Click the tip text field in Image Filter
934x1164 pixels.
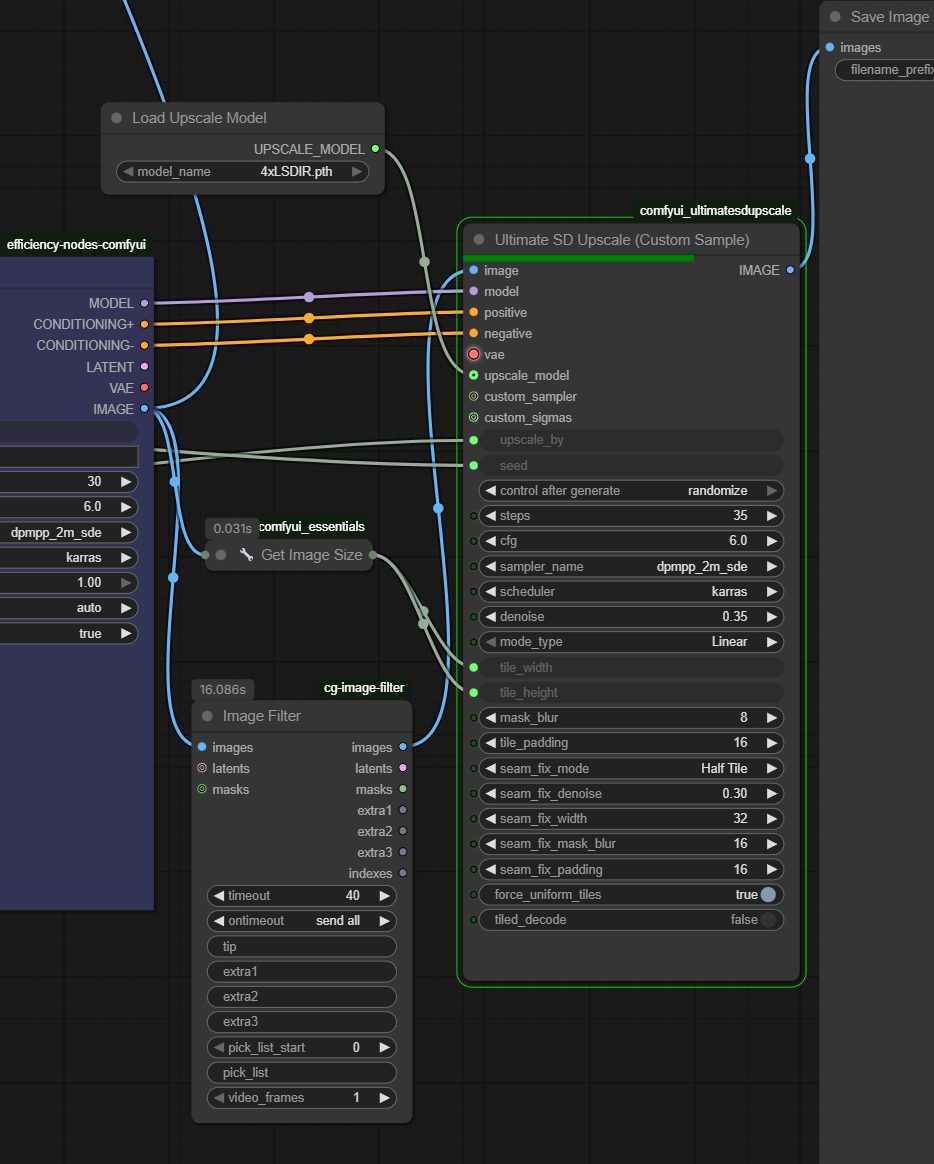[301, 946]
